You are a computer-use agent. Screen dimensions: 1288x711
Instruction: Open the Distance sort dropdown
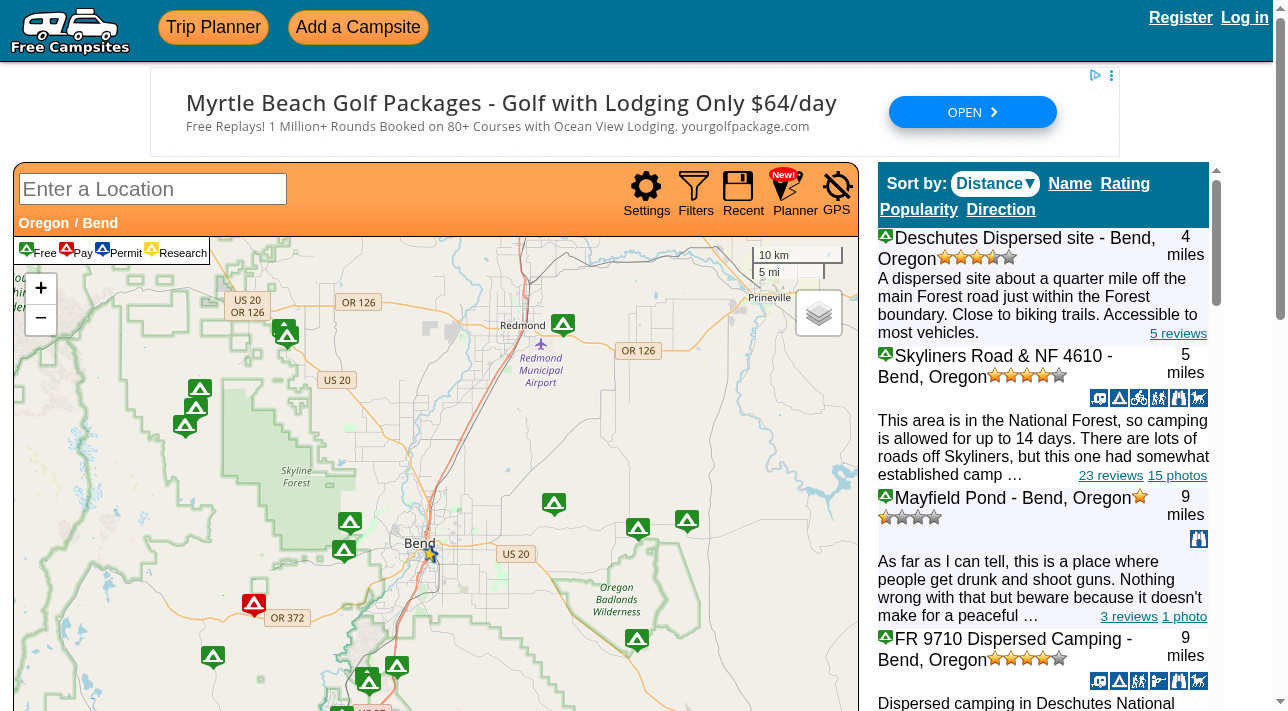[x=995, y=184]
